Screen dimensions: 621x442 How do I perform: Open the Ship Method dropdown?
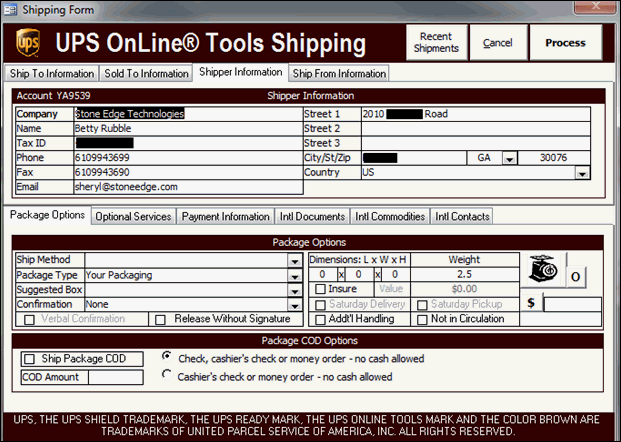pos(295,261)
